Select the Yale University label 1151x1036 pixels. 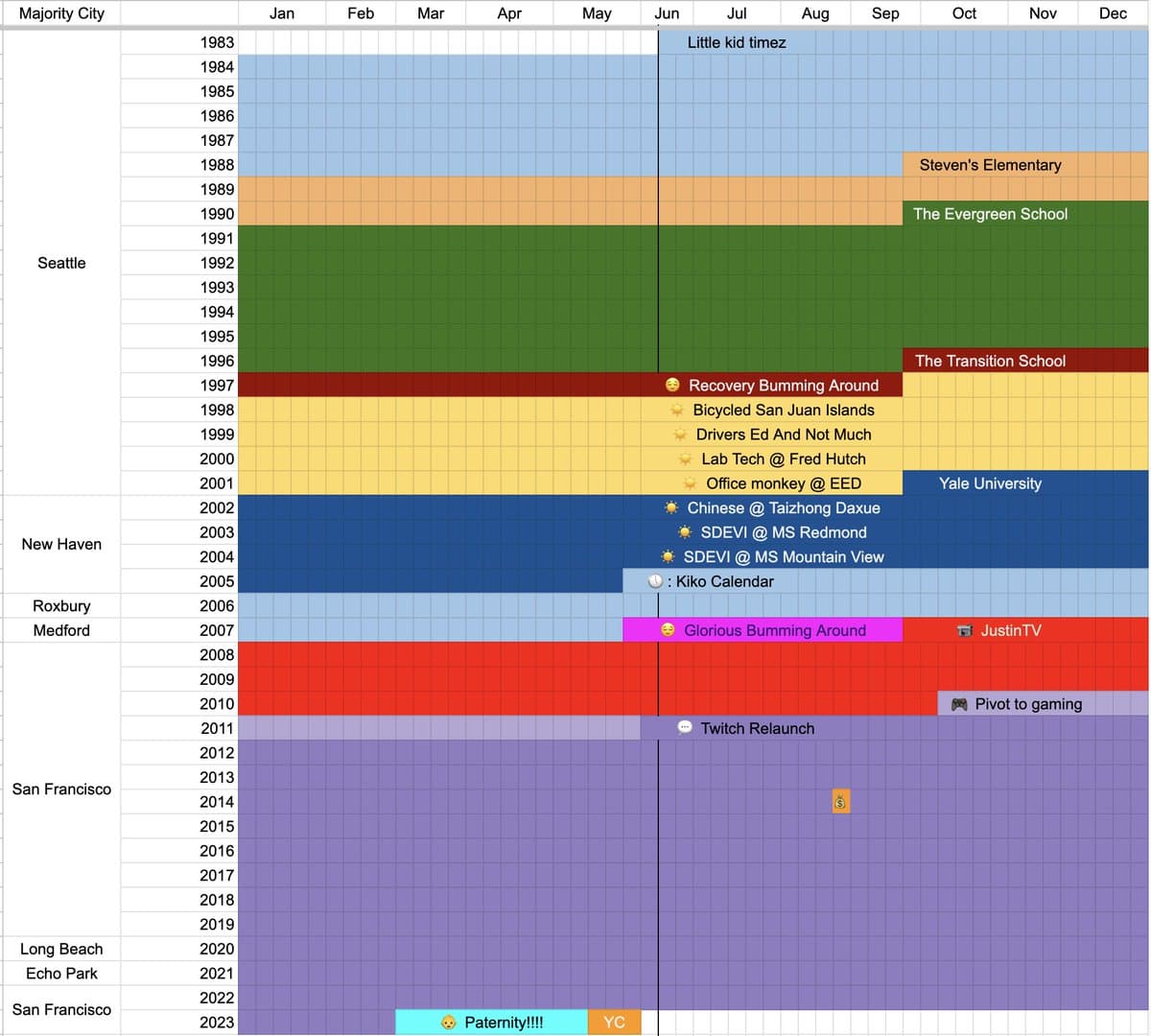point(990,483)
